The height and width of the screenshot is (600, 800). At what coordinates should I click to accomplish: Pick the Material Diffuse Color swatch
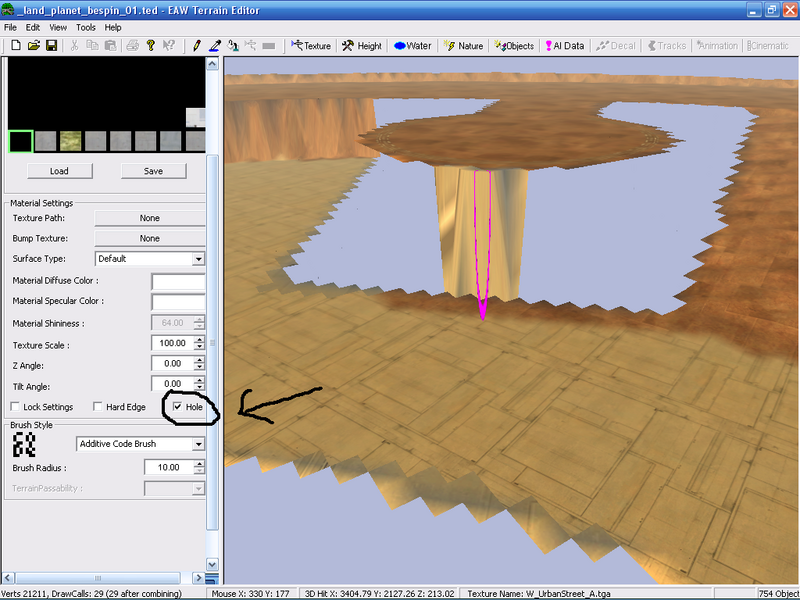tap(178, 281)
